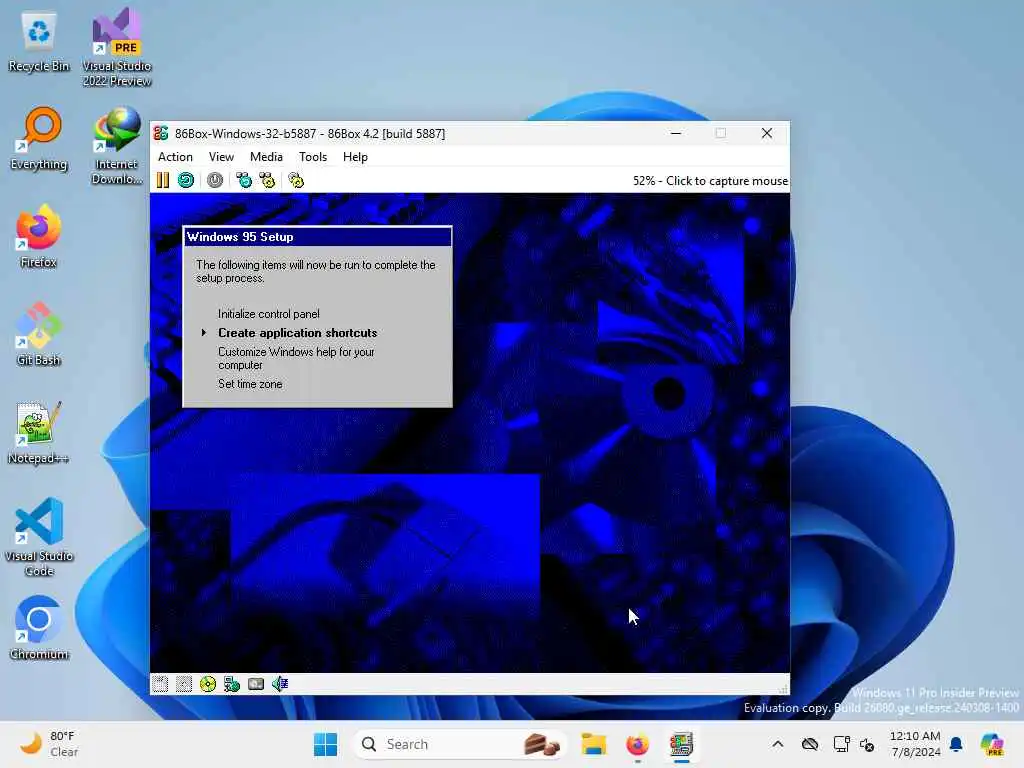Open the Tools menu
Image resolution: width=1024 pixels, height=768 pixels.
tap(313, 157)
